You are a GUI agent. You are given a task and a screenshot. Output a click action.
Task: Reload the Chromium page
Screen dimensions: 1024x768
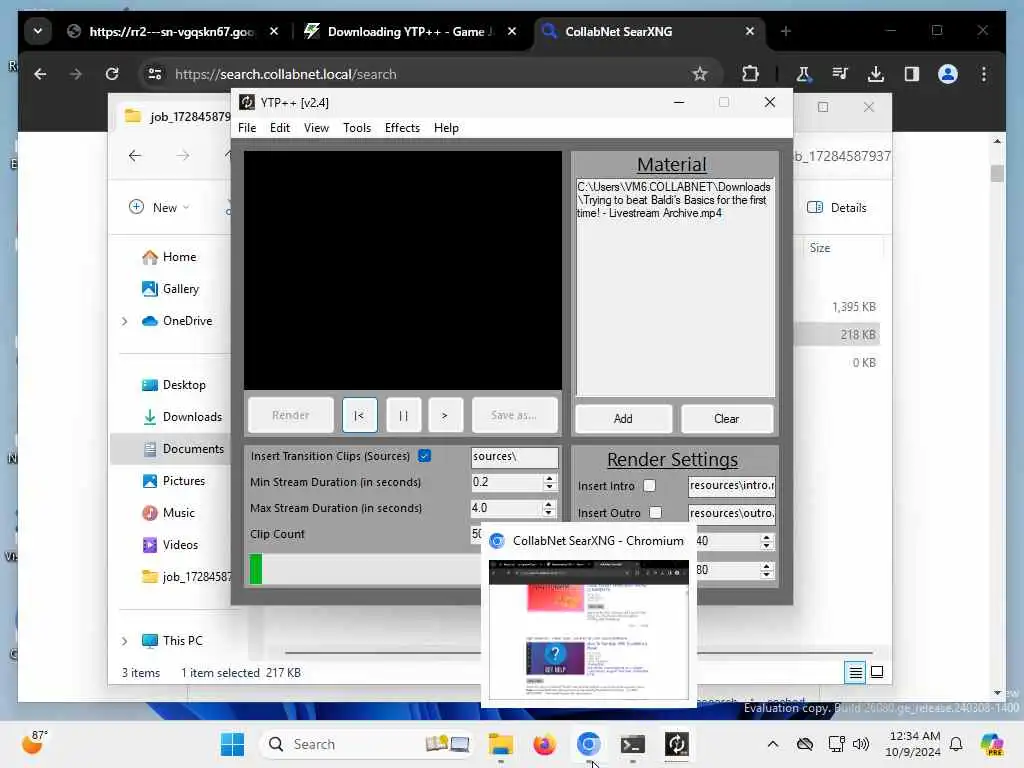click(x=112, y=74)
